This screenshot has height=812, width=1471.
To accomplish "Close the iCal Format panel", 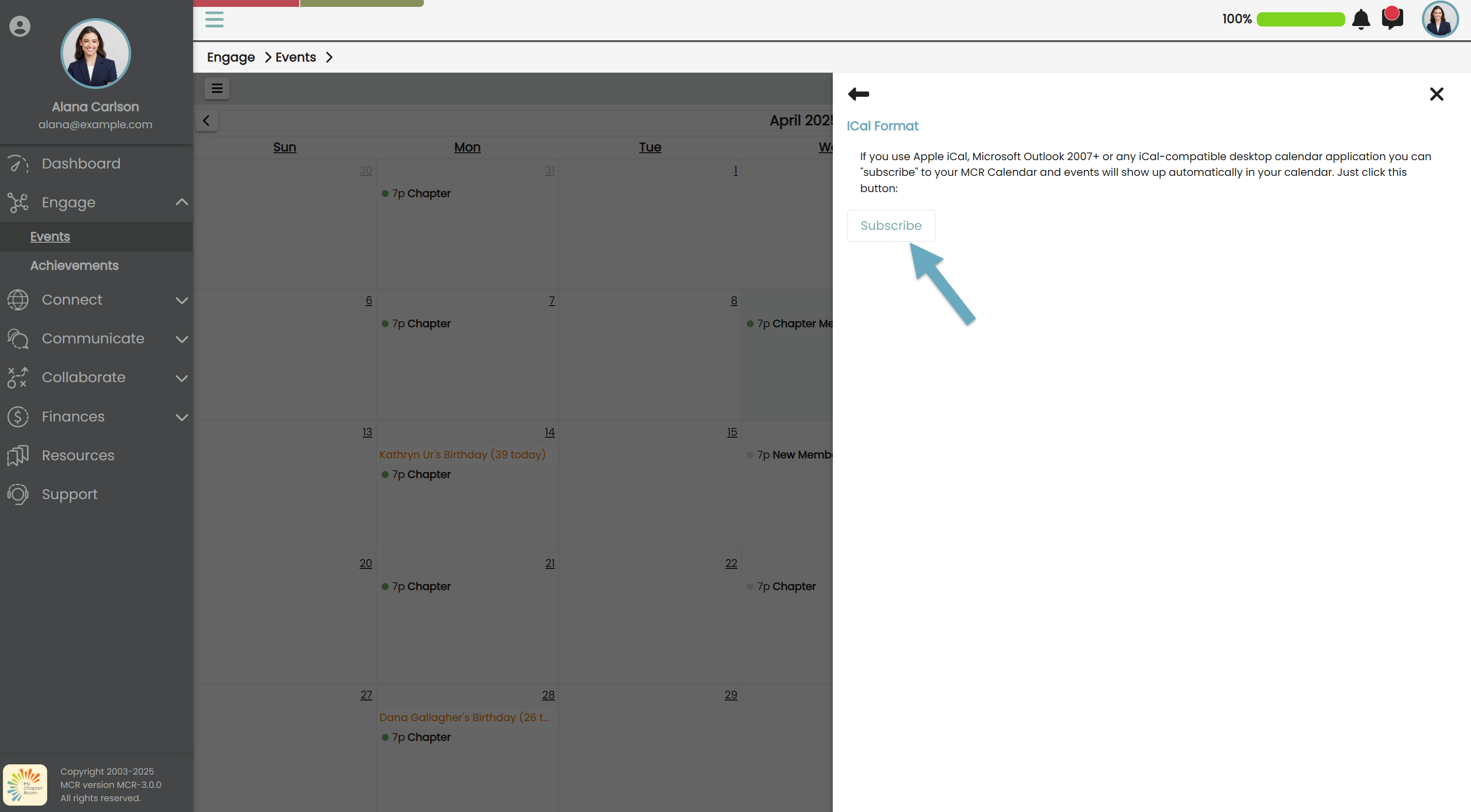I will 1436,94.
